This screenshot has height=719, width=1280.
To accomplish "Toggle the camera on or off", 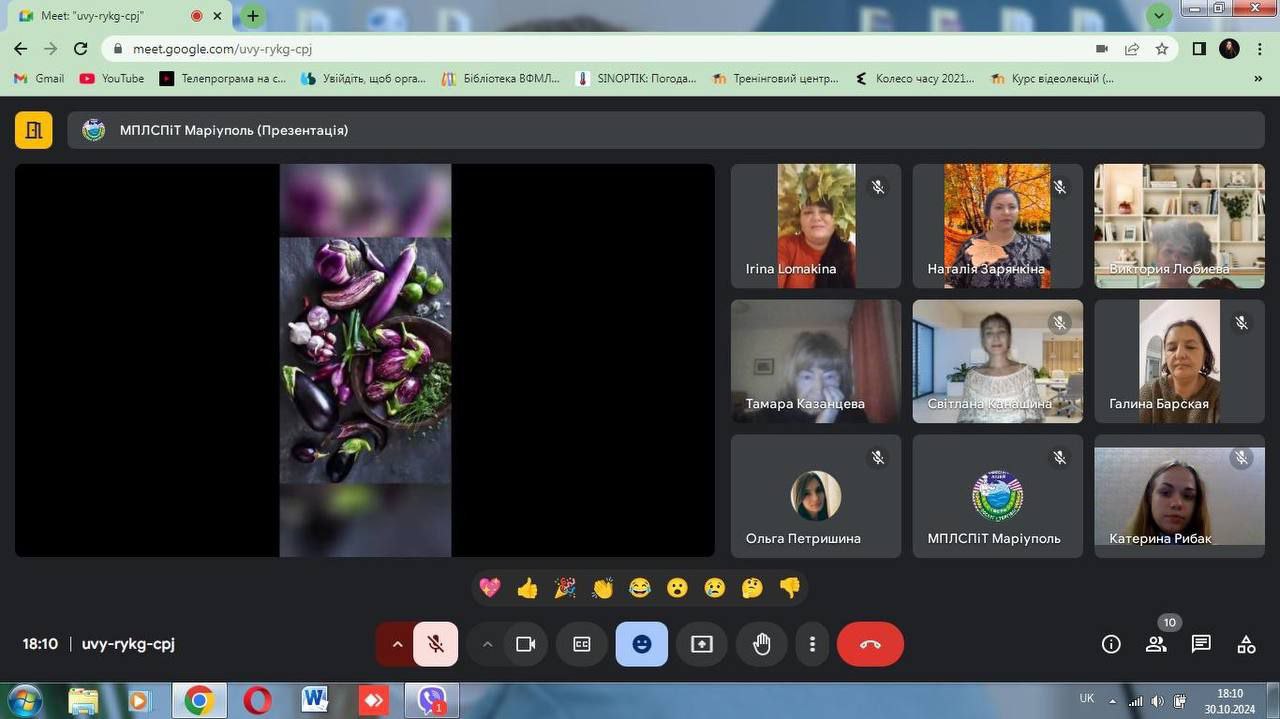I will click(x=526, y=644).
